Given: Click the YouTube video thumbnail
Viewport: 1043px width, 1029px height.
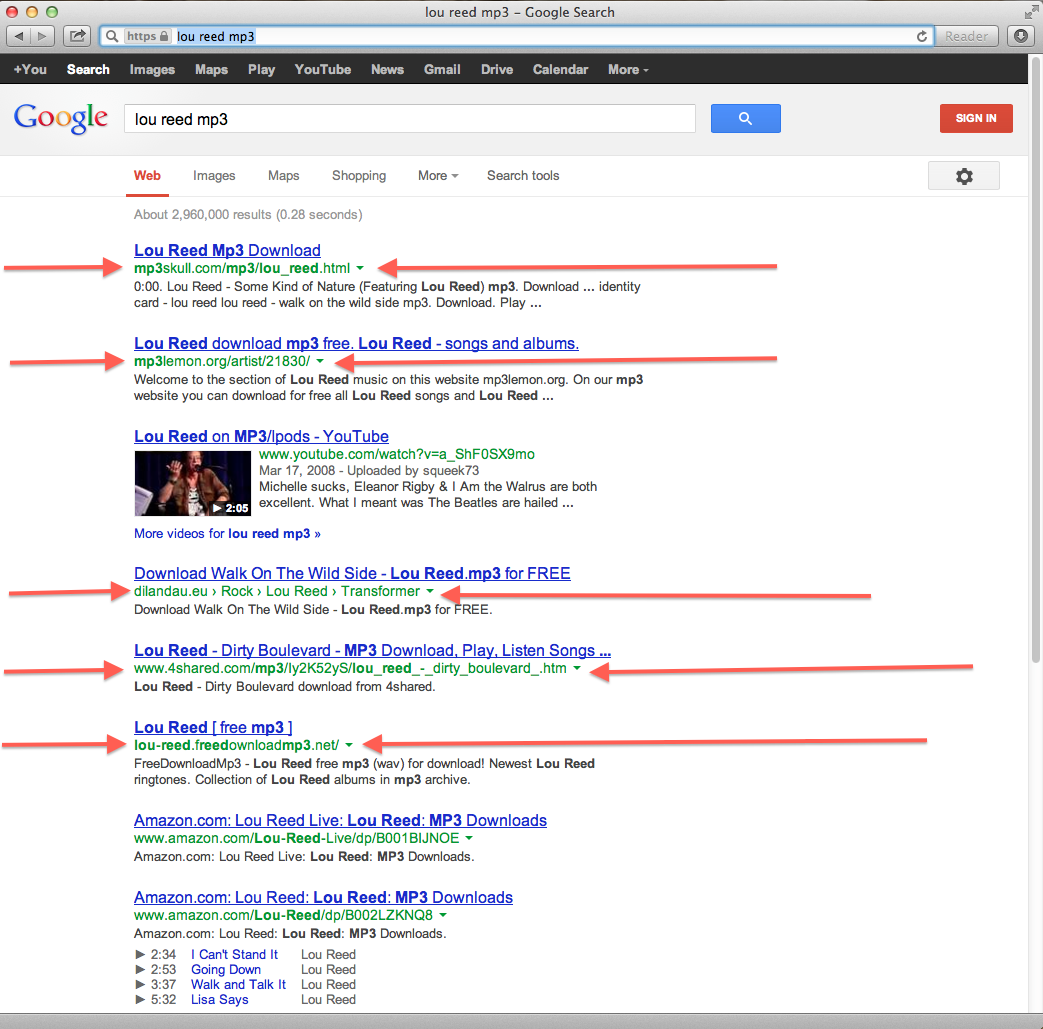Looking at the screenshot, I should pyautogui.click(x=192, y=483).
